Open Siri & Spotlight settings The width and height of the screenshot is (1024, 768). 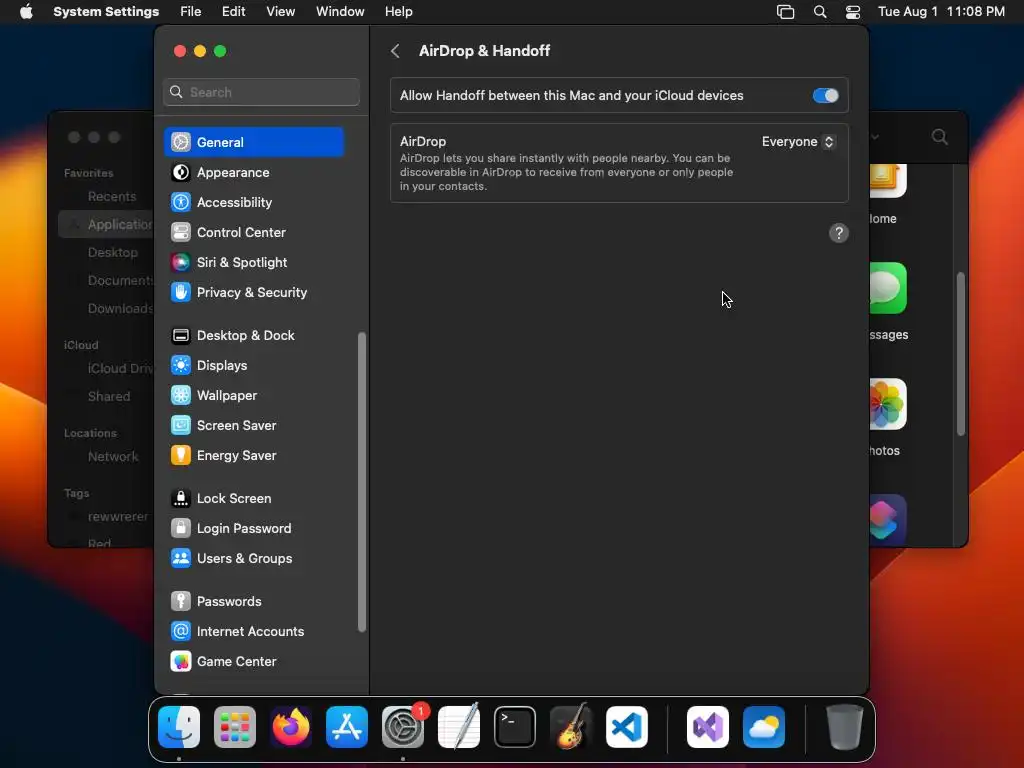point(254,263)
